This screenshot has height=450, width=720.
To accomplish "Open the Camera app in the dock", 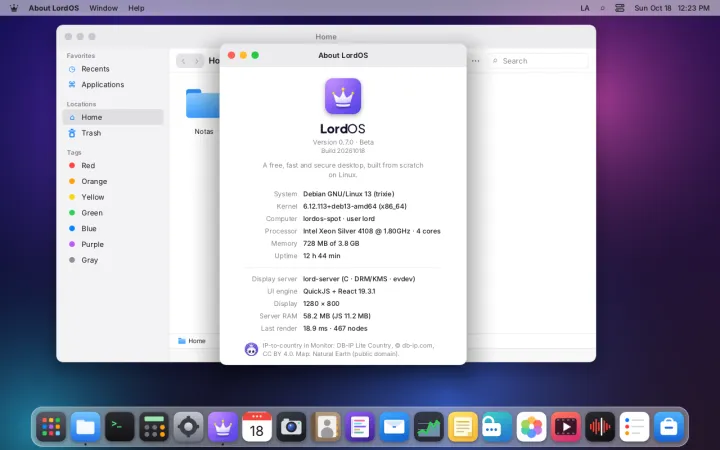I will pyautogui.click(x=291, y=427).
